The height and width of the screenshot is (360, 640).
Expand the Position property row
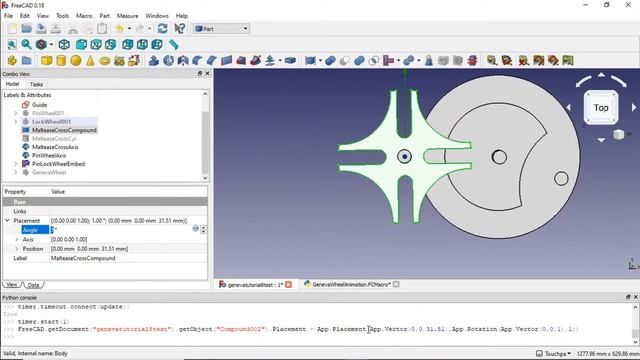pyautogui.click(x=17, y=249)
